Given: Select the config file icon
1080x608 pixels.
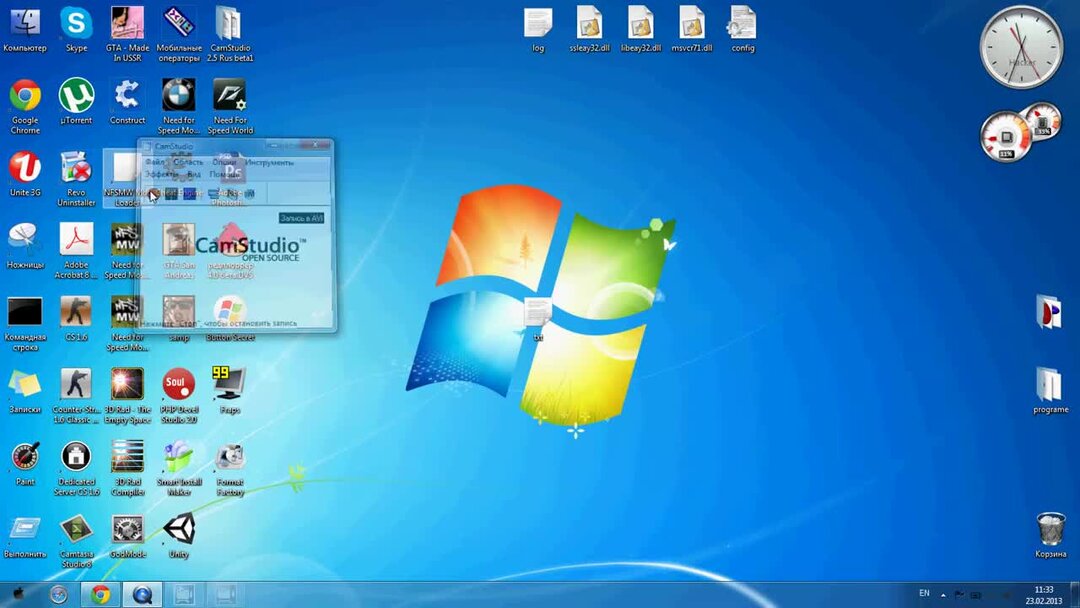Looking at the screenshot, I should click(x=742, y=29).
